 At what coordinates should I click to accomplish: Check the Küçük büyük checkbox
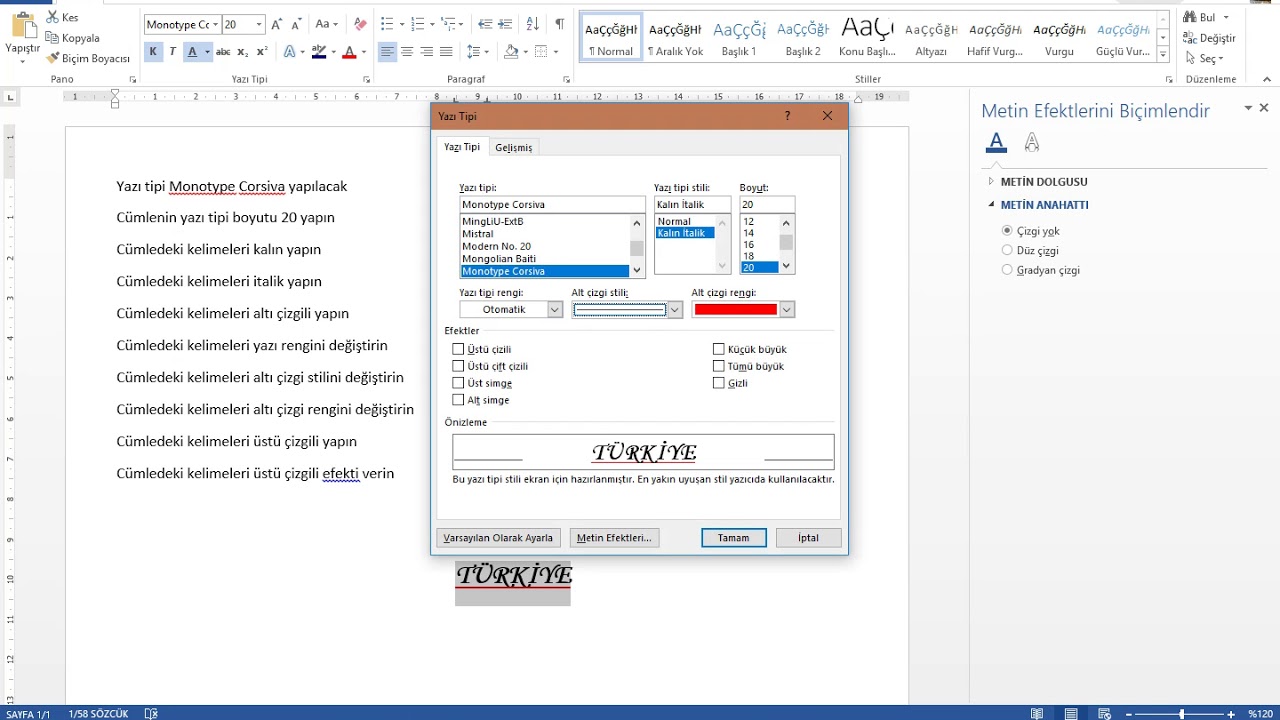[718, 349]
